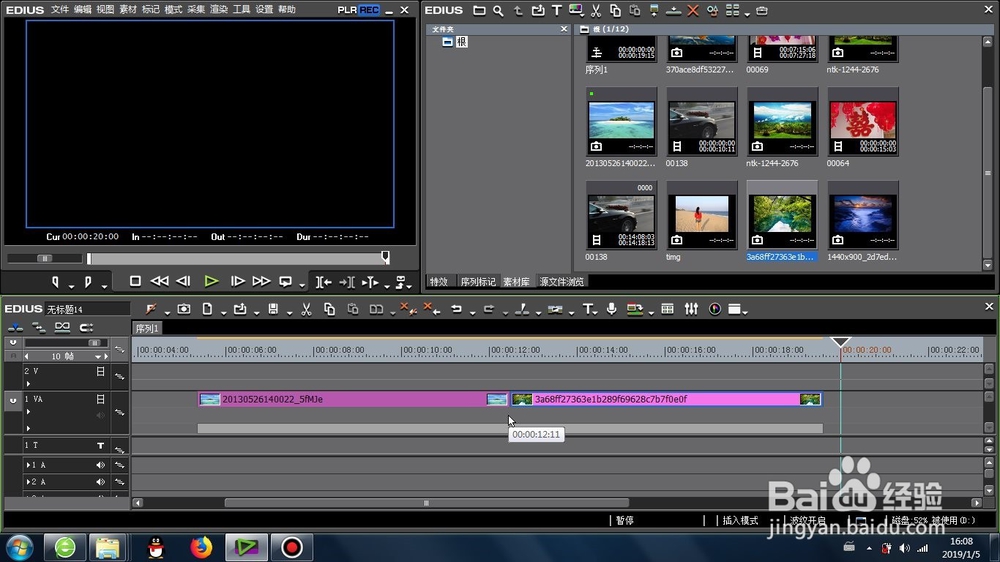This screenshot has height=562, width=1000.
Task: Step forward one frame in the player
Action: [x=237, y=281]
